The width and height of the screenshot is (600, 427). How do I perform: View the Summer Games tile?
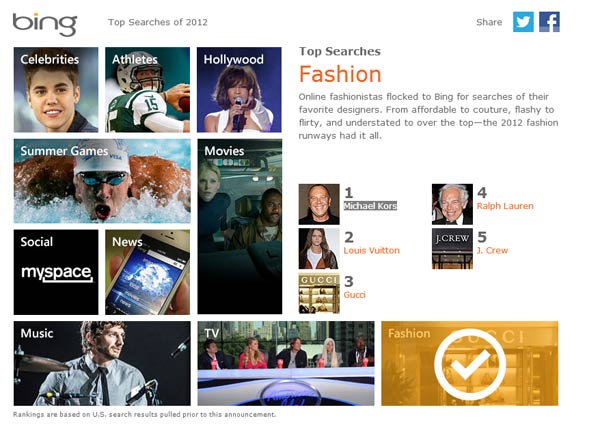[102, 181]
